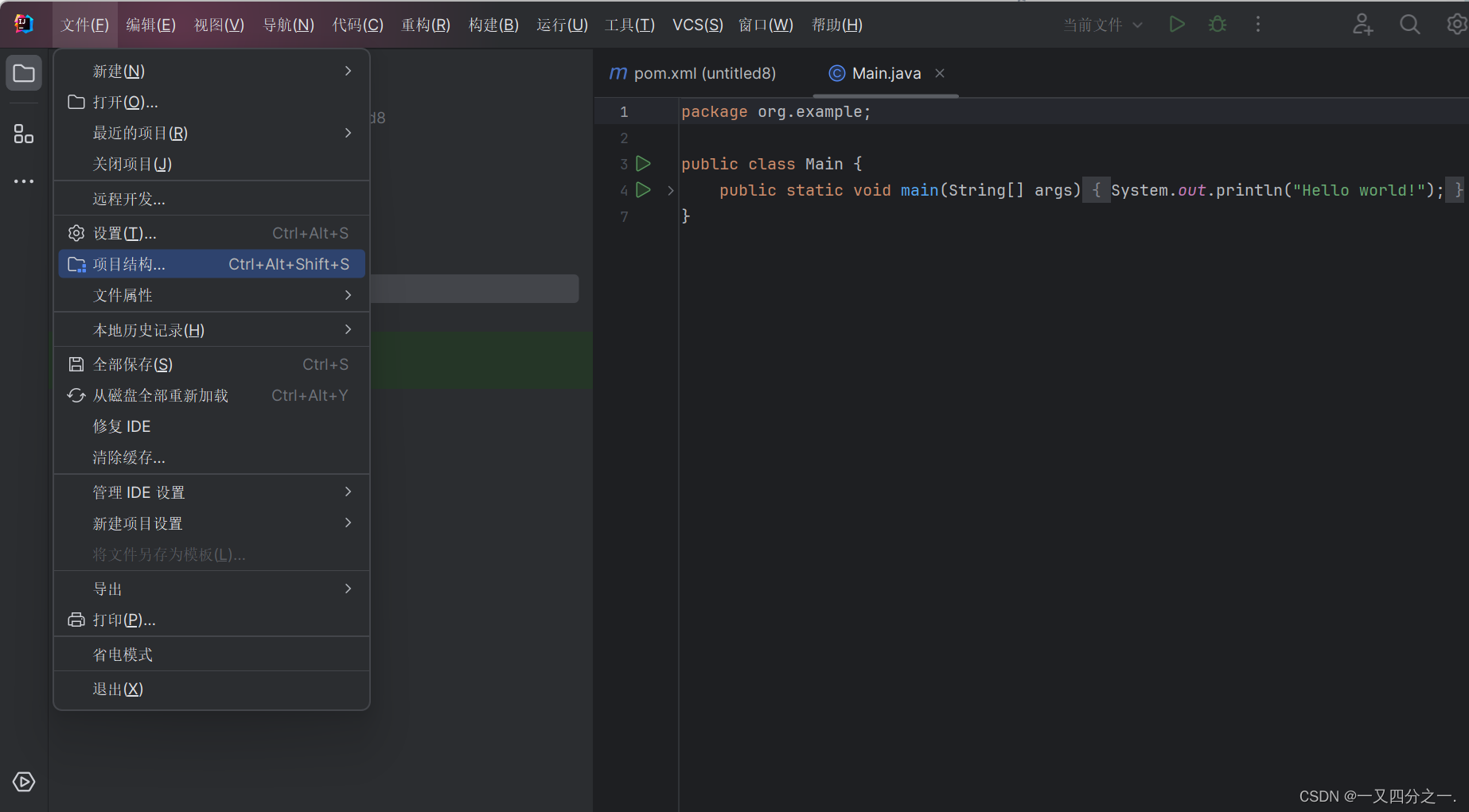This screenshot has height=812, width=1469.
Task: Choose 打印(P)... menu entry
Action: point(212,620)
